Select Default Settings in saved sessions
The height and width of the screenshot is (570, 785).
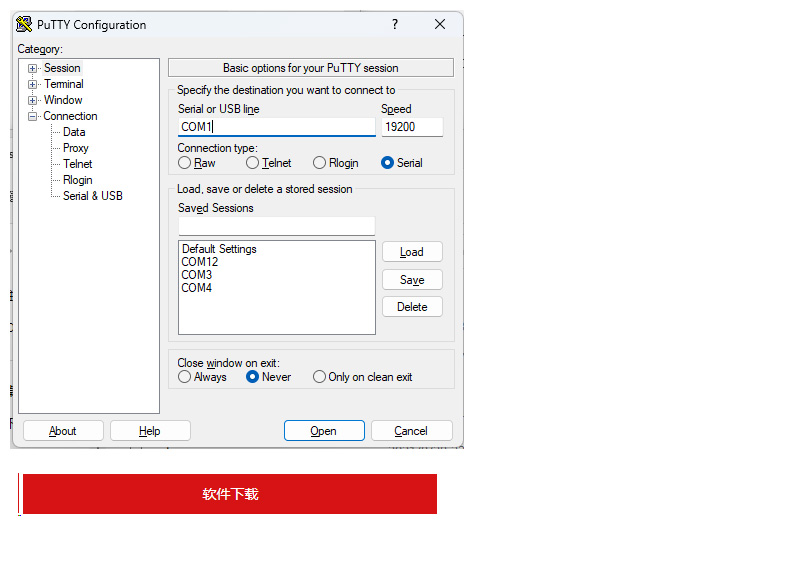(x=219, y=249)
